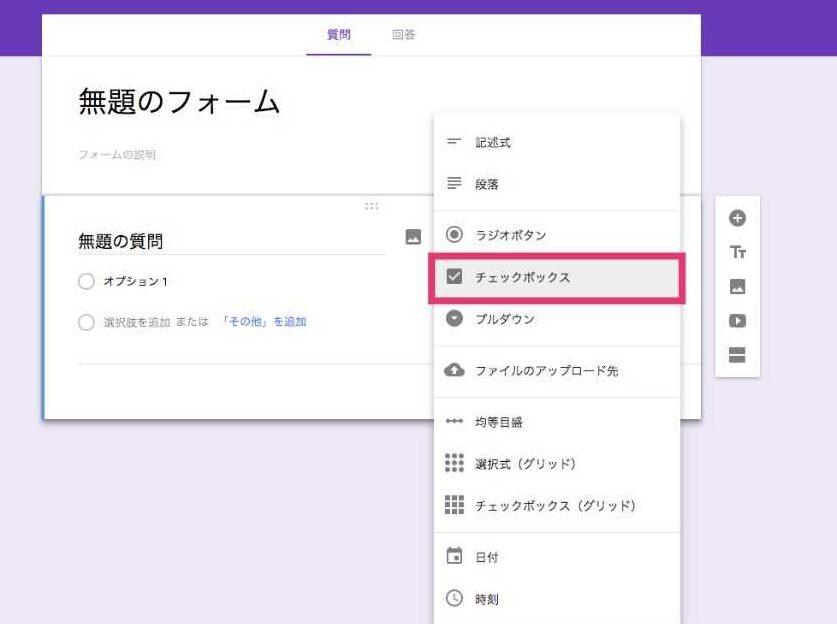This screenshot has height=624, width=837.
Task: Click the add question plus icon
Action: point(737,218)
